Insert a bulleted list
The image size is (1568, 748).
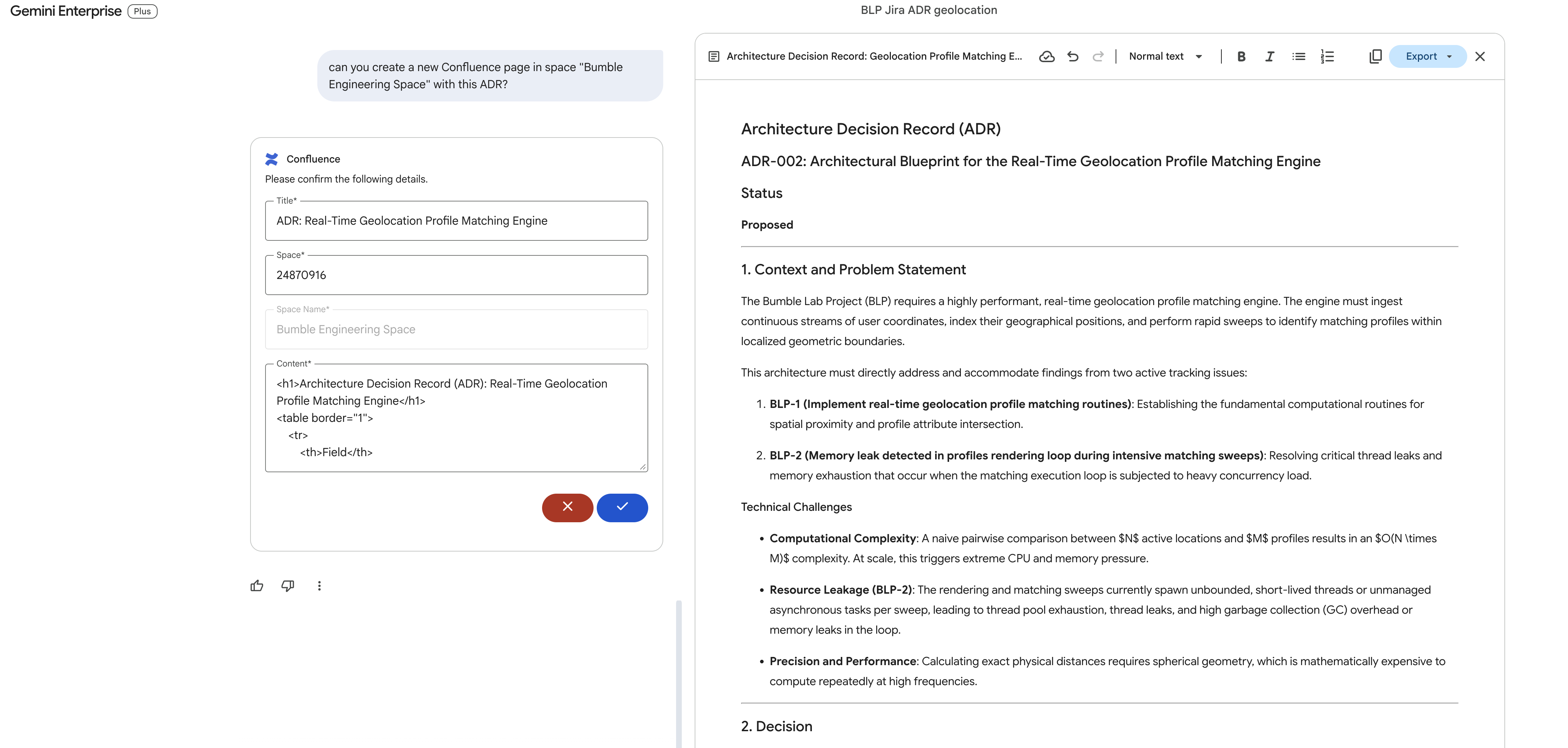coord(1298,56)
